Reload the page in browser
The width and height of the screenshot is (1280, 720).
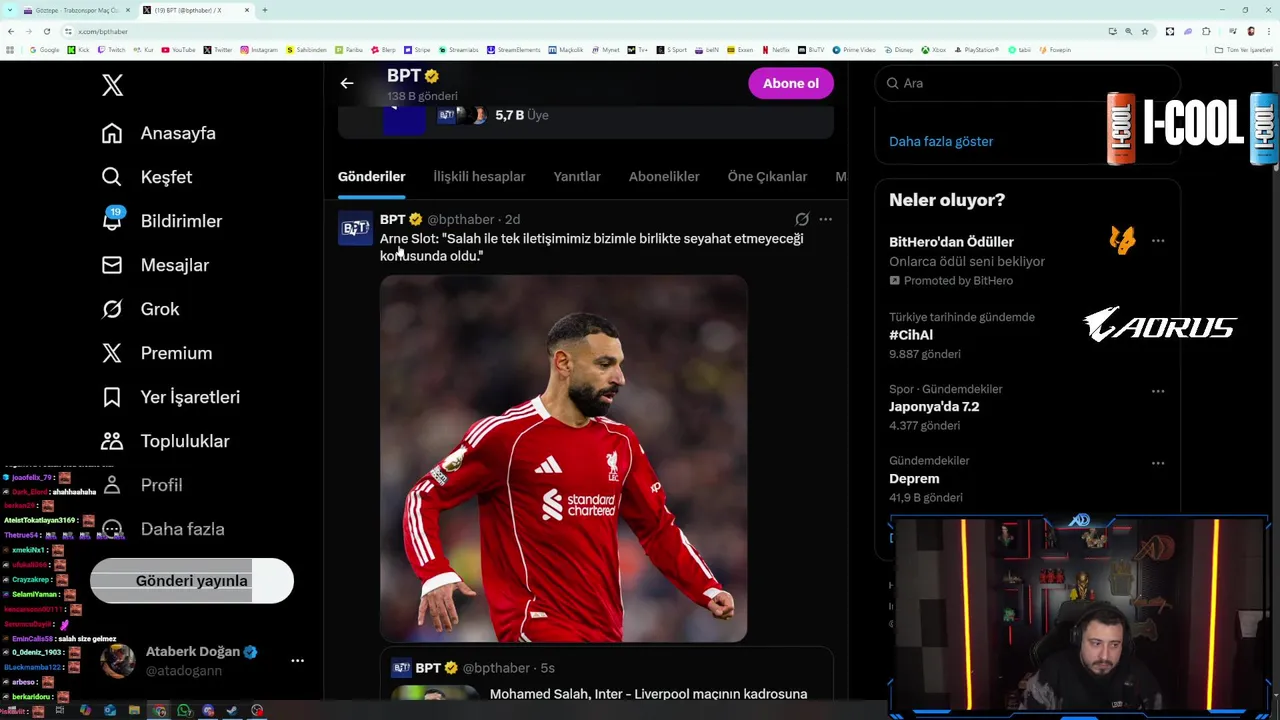click(46, 31)
